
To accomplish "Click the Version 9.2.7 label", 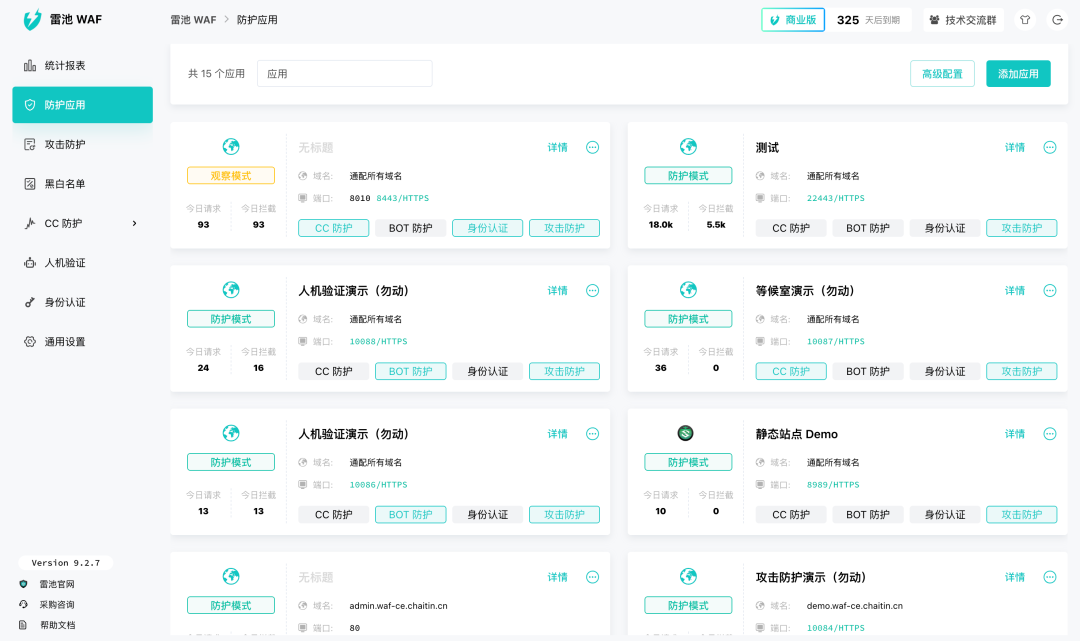I will click(65, 563).
